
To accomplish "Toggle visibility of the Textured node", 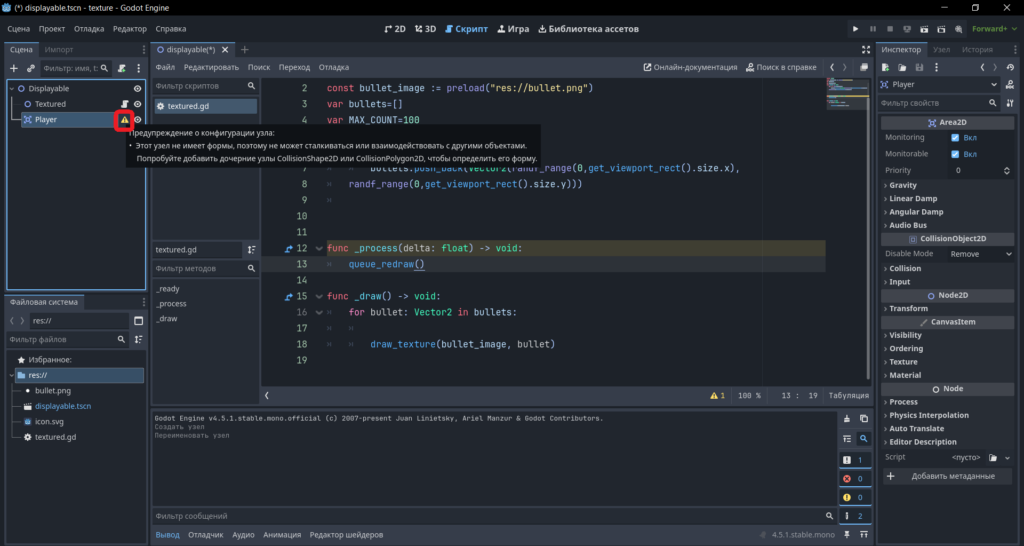I will (137, 104).
